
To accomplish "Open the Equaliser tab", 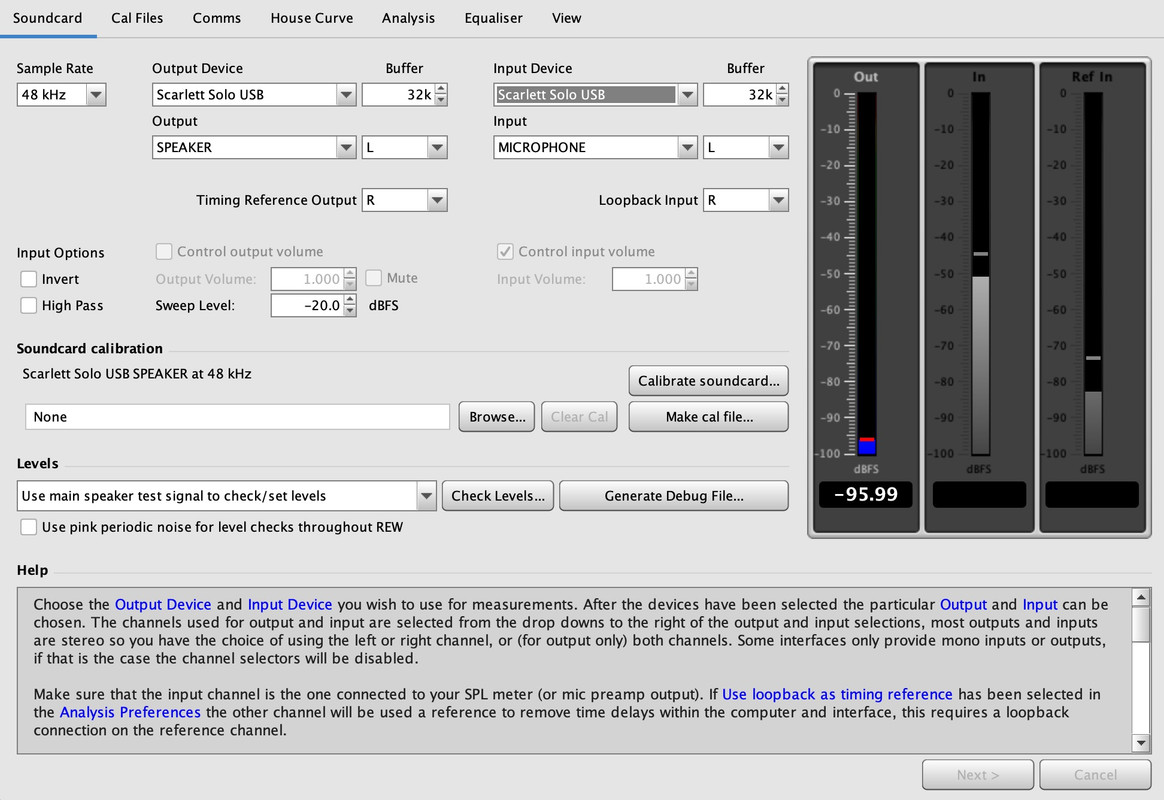I will [493, 18].
